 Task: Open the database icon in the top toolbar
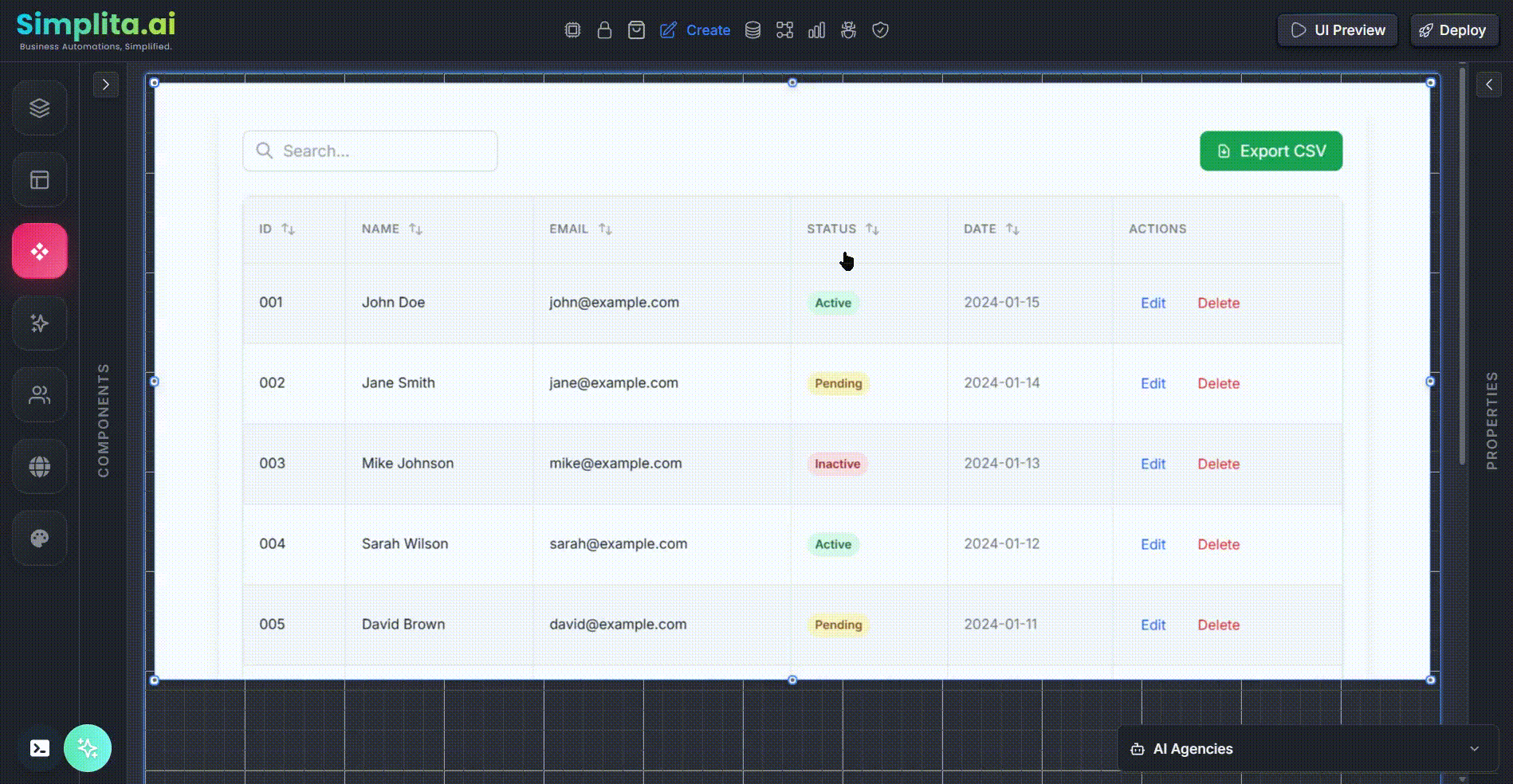click(x=753, y=29)
